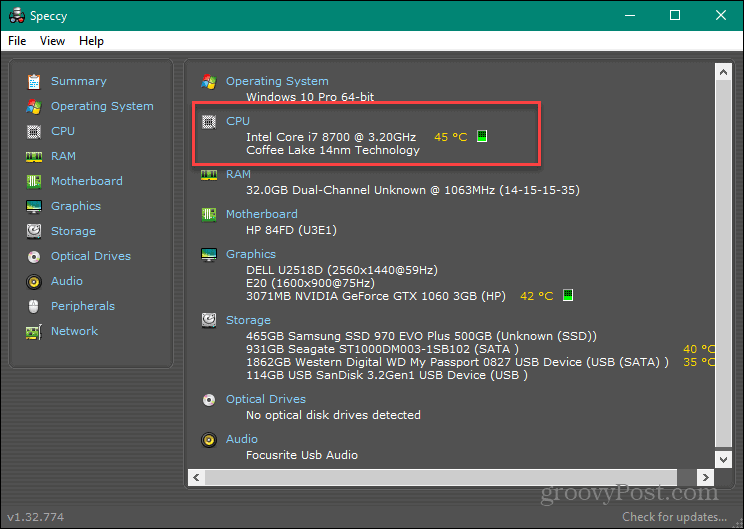
Task: Select Optical Drives in the sidebar
Action: 91,256
